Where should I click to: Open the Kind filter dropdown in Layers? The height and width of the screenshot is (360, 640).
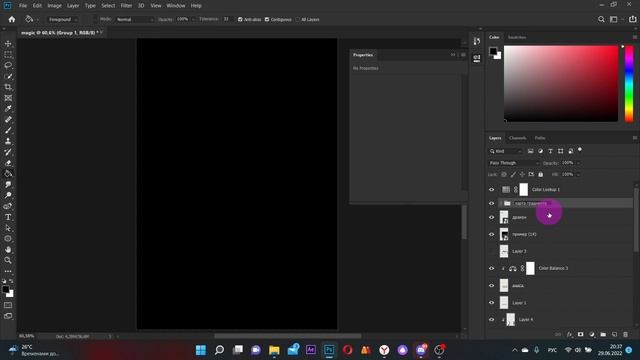coord(506,151)
